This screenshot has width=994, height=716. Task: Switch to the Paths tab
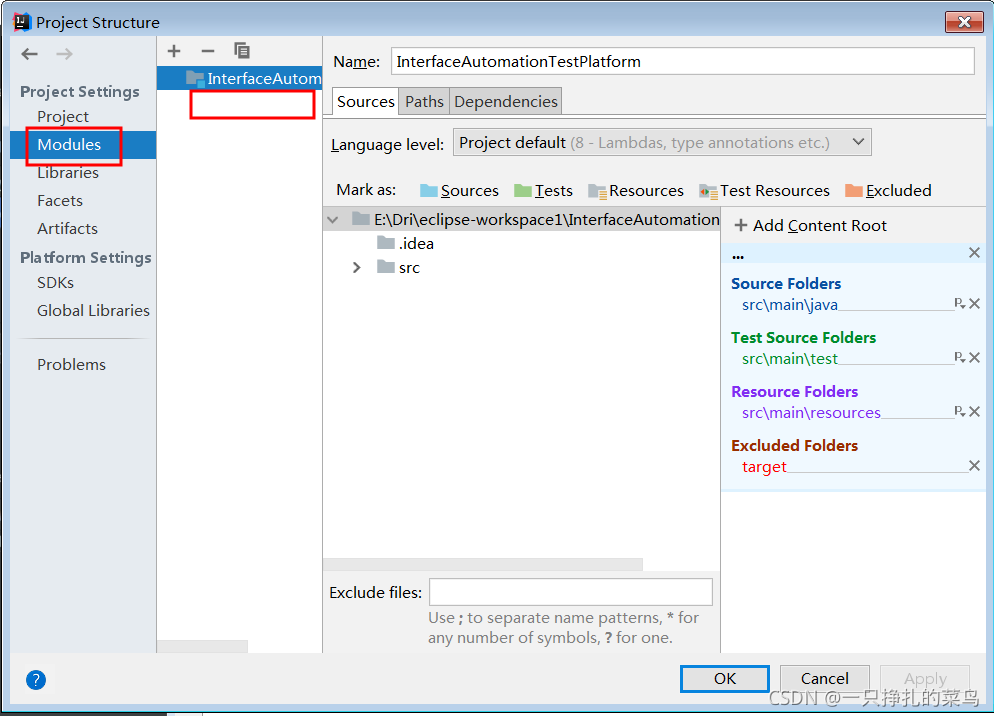point(424,101)
